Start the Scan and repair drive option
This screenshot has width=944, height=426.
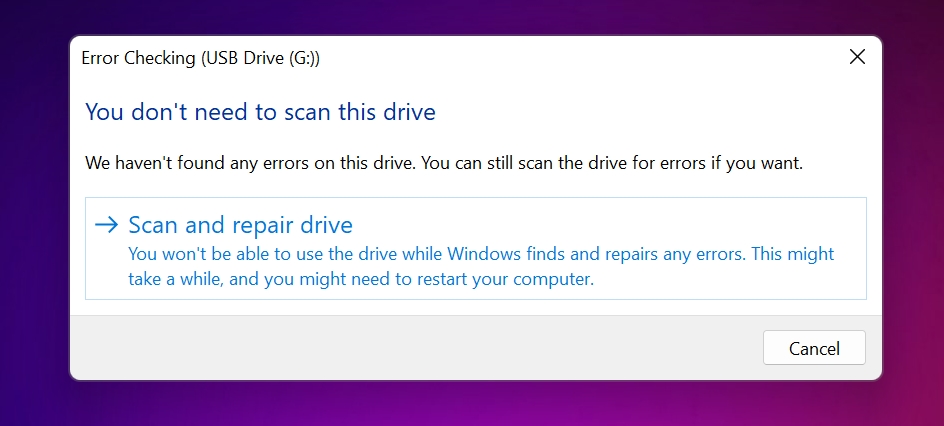240,225
